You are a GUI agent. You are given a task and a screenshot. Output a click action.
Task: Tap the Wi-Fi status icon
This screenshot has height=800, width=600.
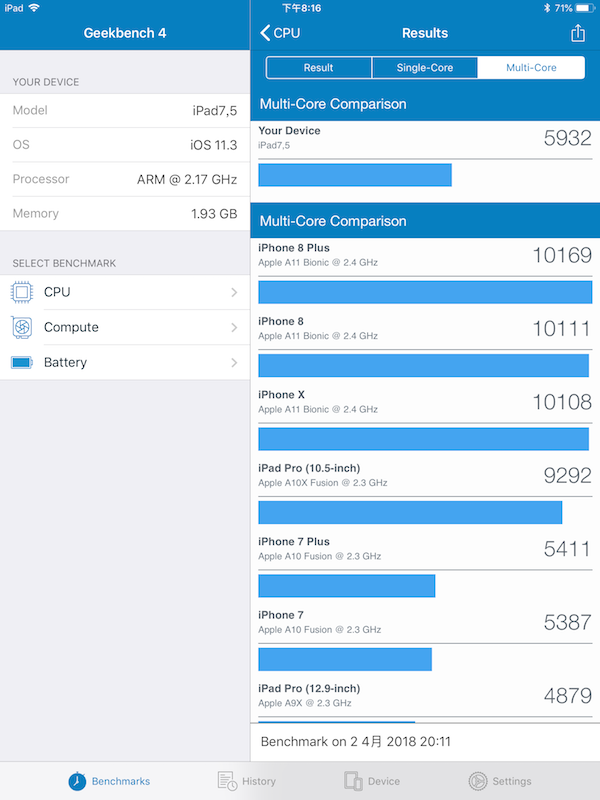coord(34,8)
